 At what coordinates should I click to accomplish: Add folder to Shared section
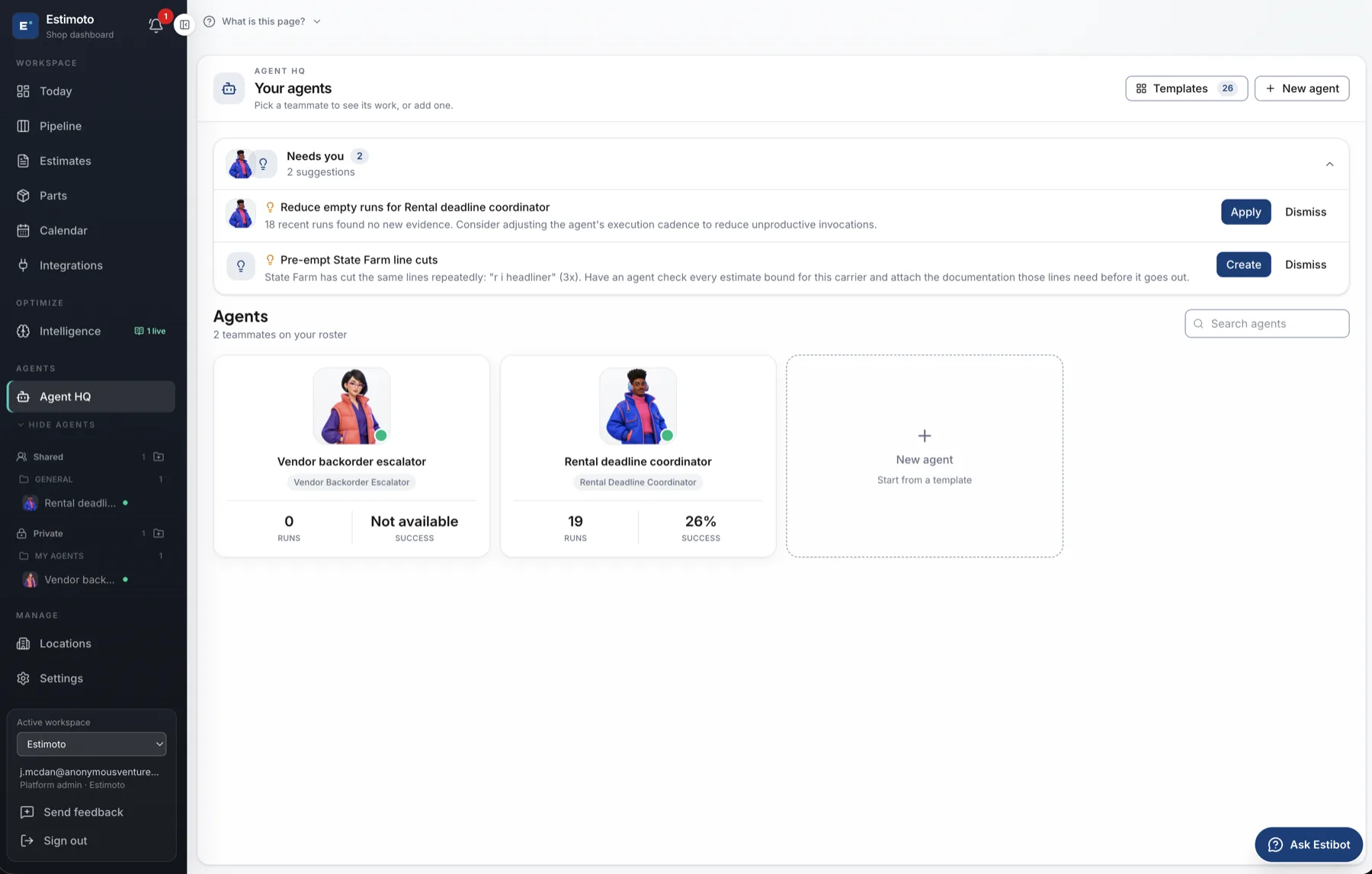tap(159, 457)
